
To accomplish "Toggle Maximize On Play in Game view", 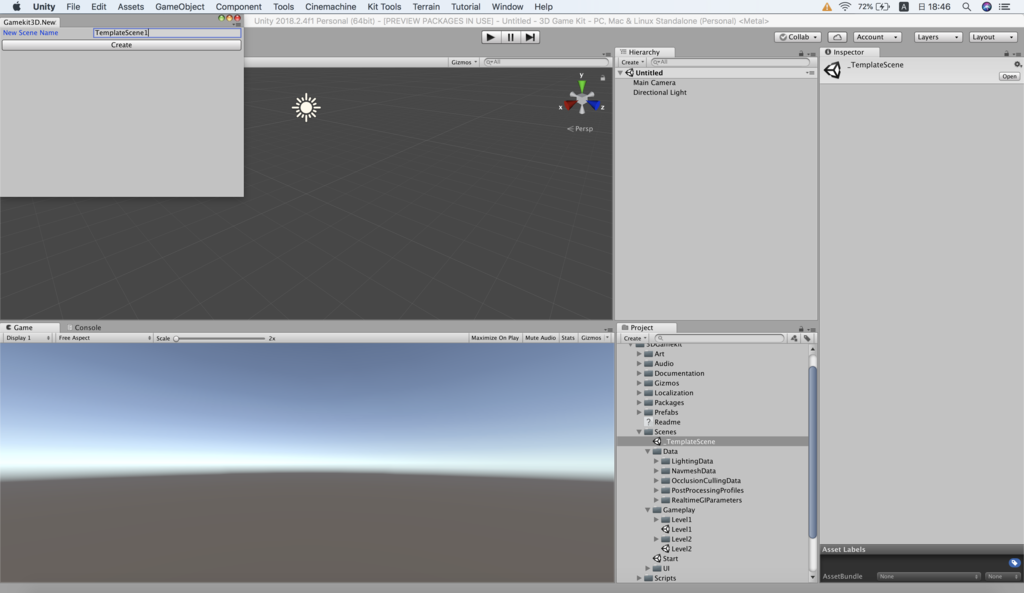I will [495, 338].
